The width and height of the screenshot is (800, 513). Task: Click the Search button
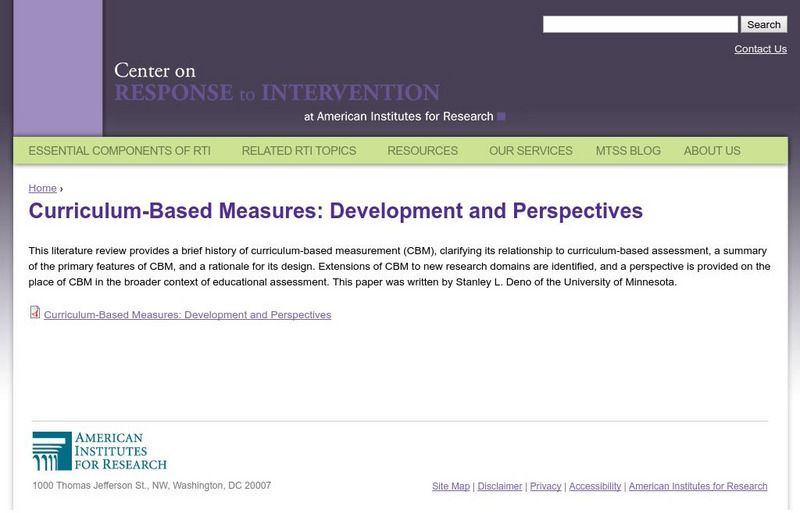point(764,25)
